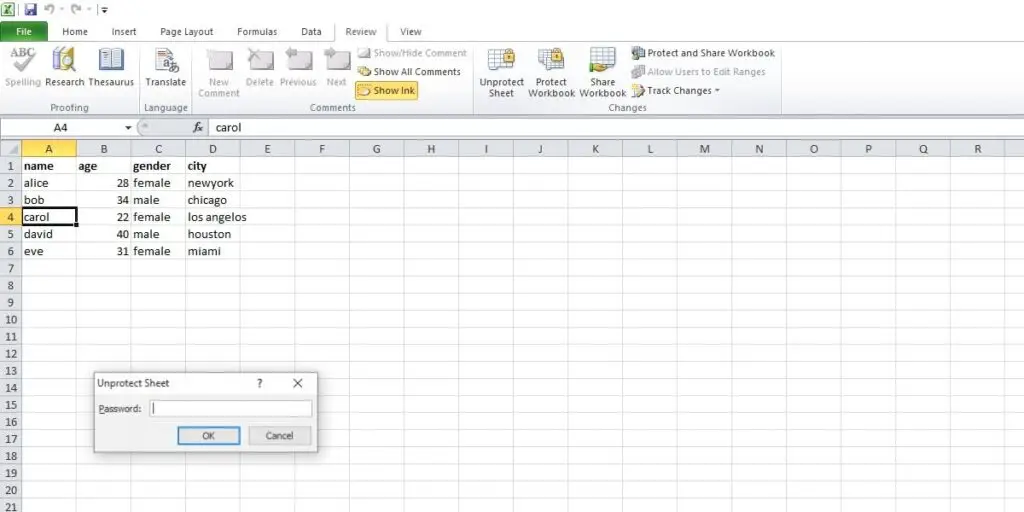Add a New Comment

coord(219,73)
